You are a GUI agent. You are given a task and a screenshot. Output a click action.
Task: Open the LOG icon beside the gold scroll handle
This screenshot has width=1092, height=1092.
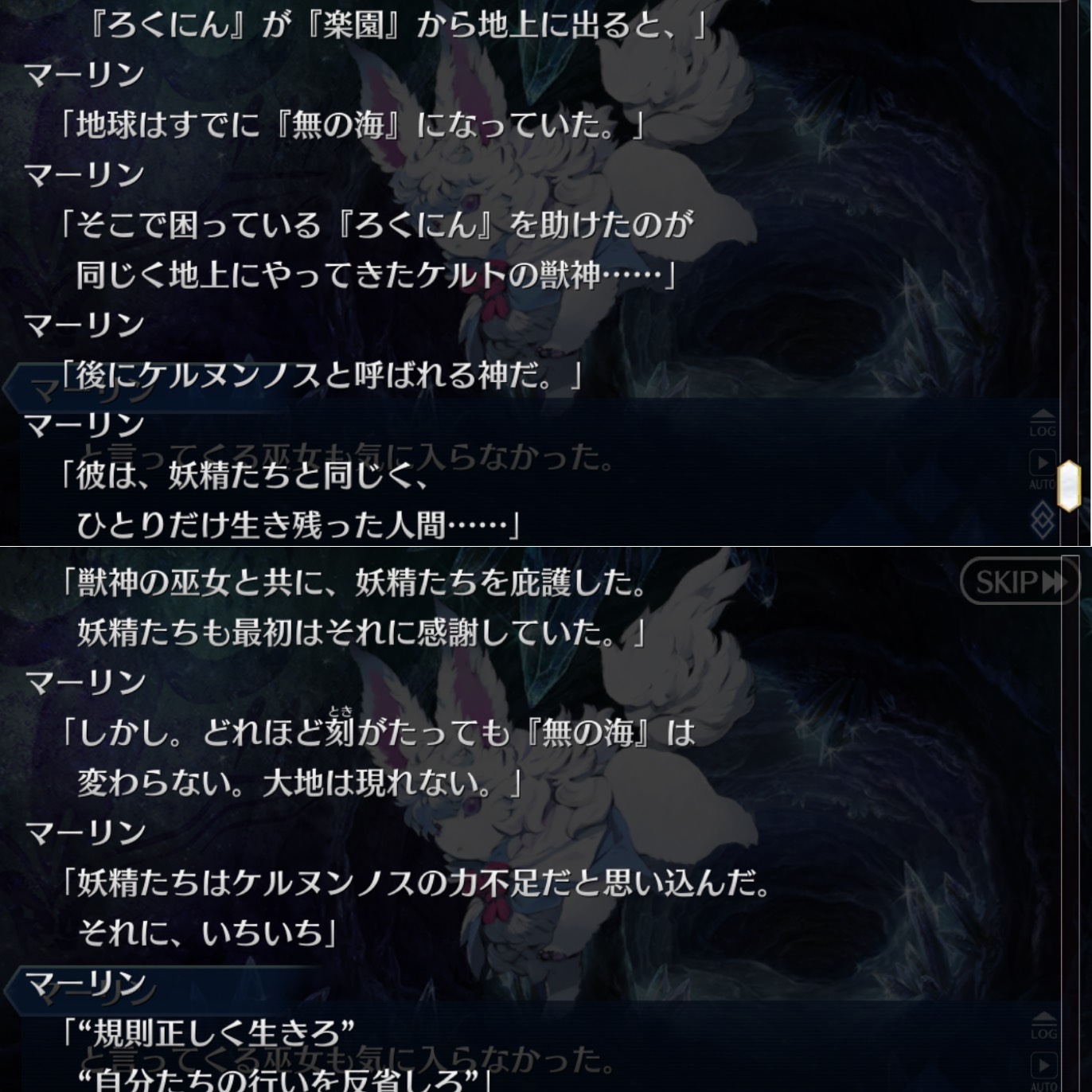[x=1043, y=423]
